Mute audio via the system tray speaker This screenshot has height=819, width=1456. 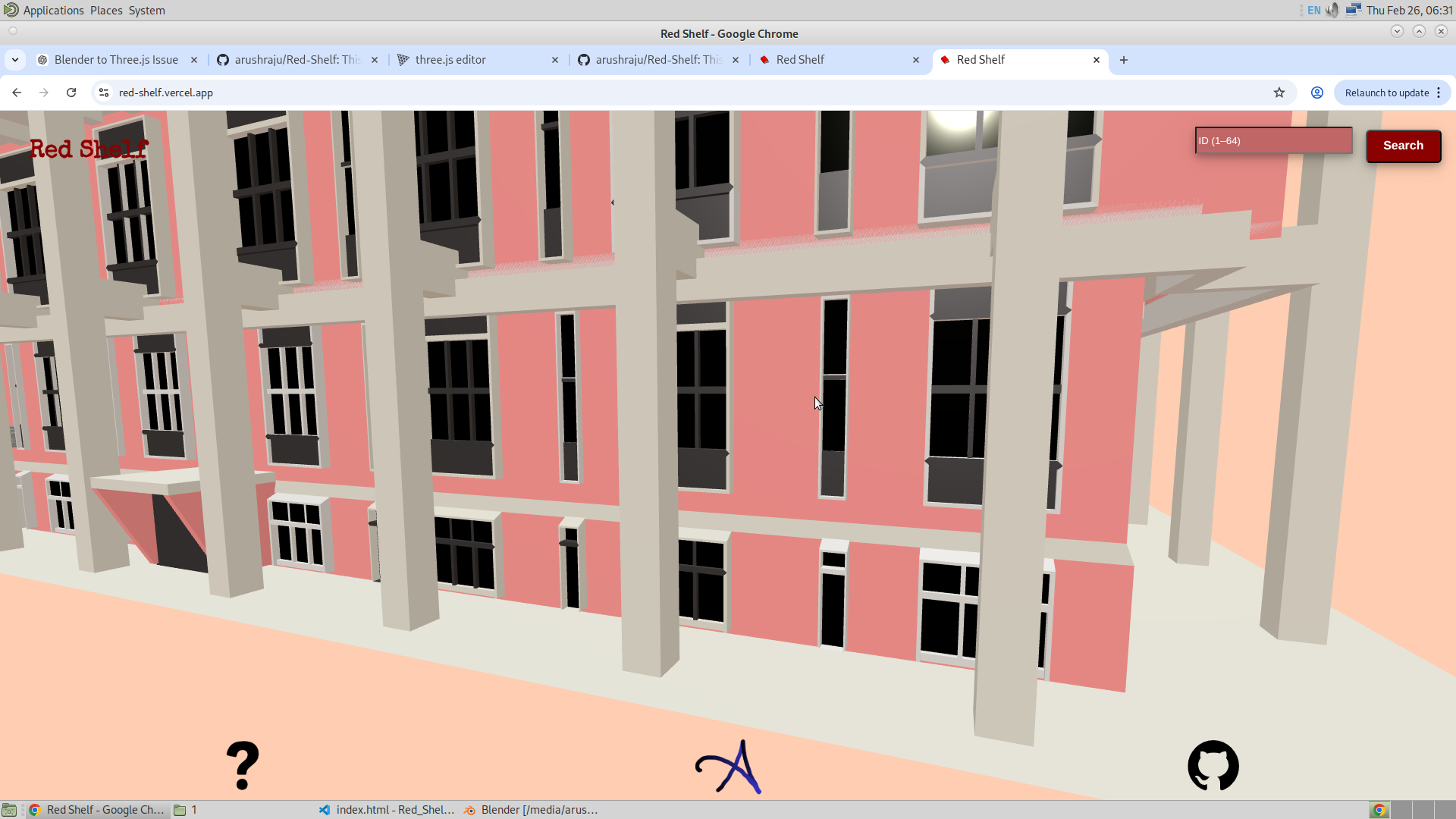tap(1332, 10)
